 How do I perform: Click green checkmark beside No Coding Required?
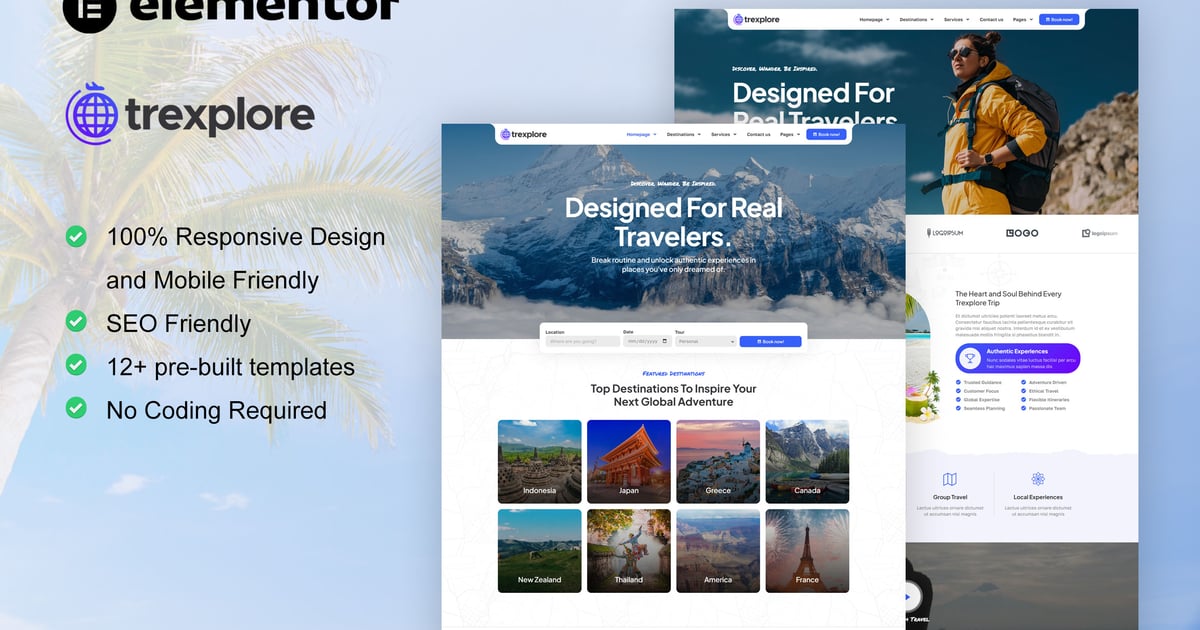coord(76,407)
